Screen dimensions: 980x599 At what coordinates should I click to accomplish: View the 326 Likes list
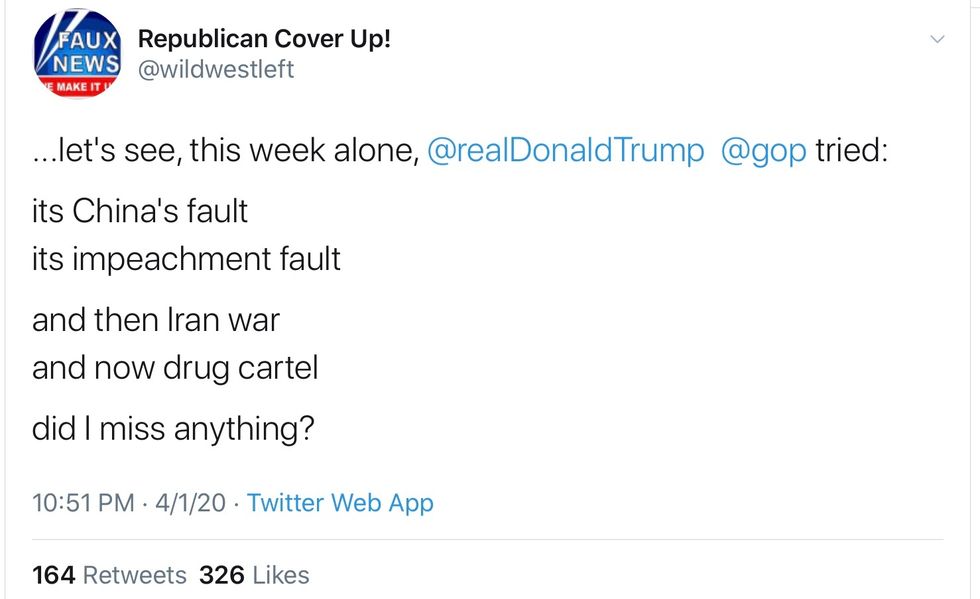tap(254, 575)
